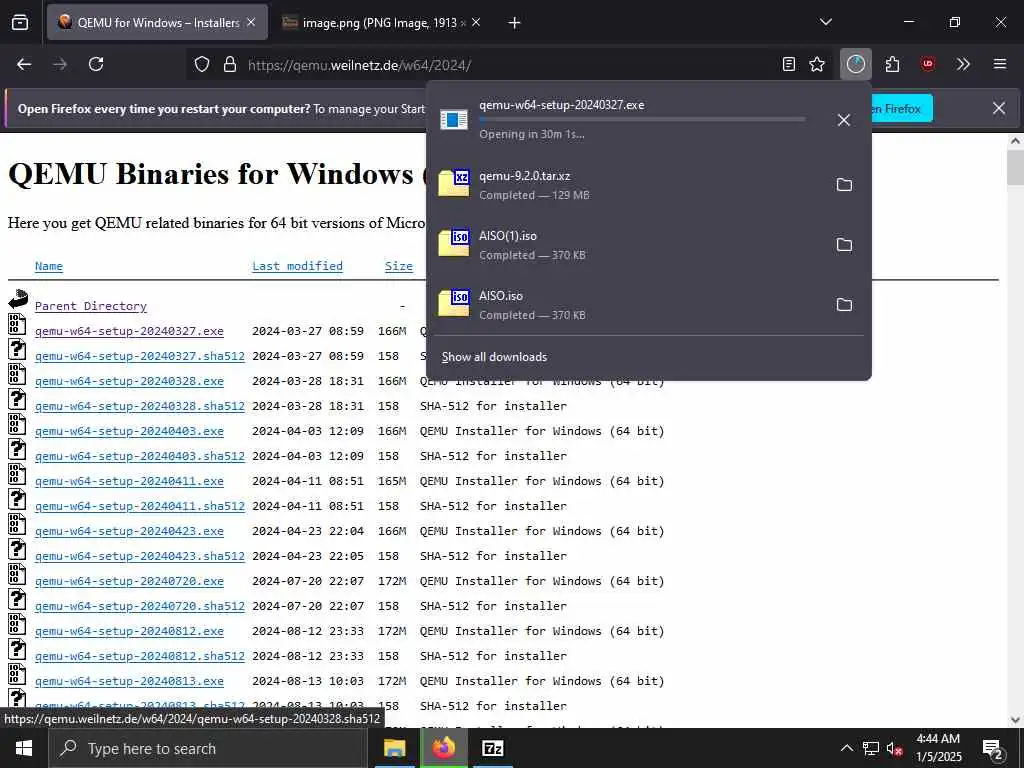The image size is (1024, 768).
Task: Click unknown file icon beside qemu-w64-setup-20240411.sha512
Action: 18,499
